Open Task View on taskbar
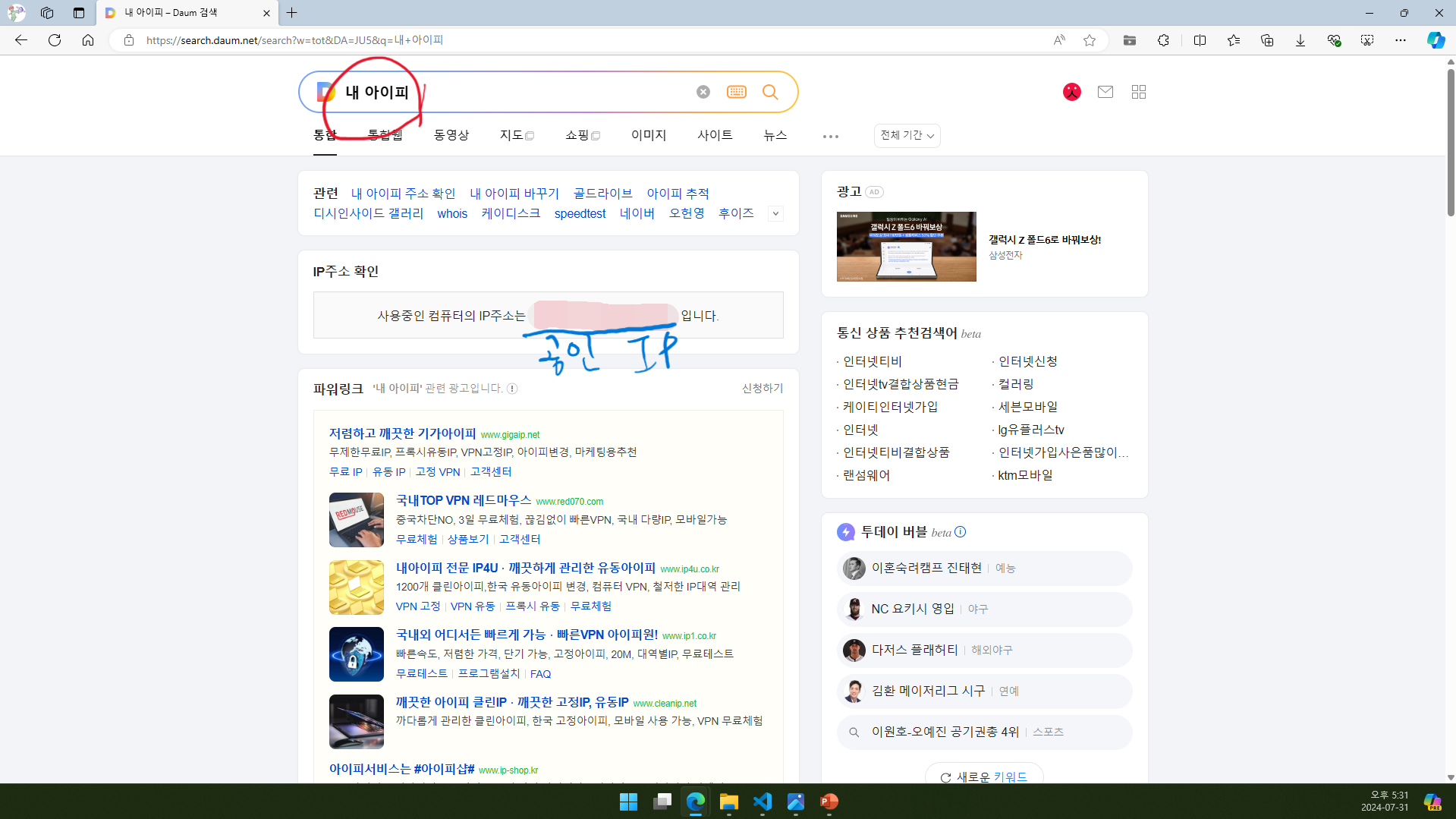This screenshot has width=1456, height=819. 662,802
